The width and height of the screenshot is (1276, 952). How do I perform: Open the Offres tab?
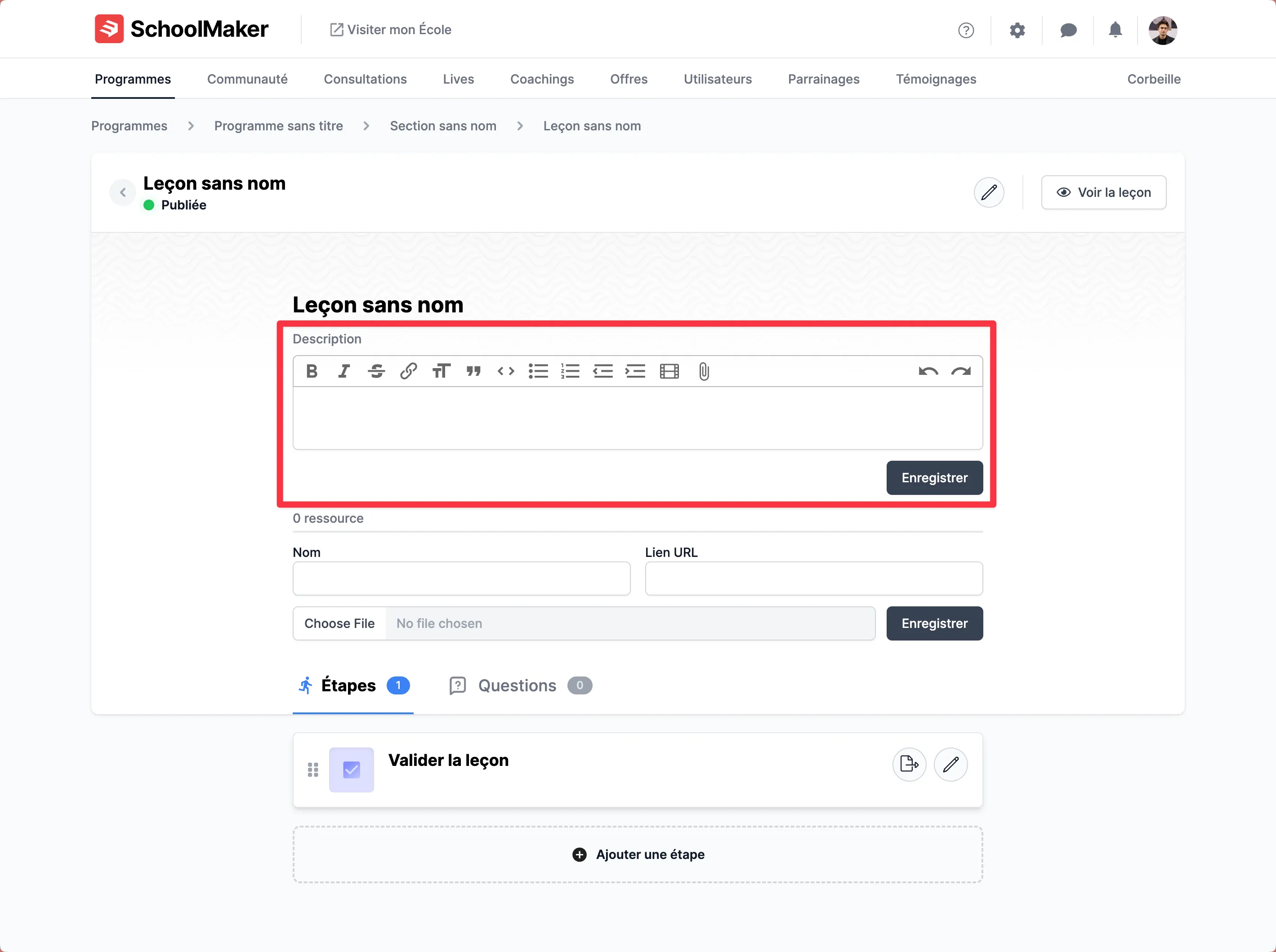[x=629, y=79]
